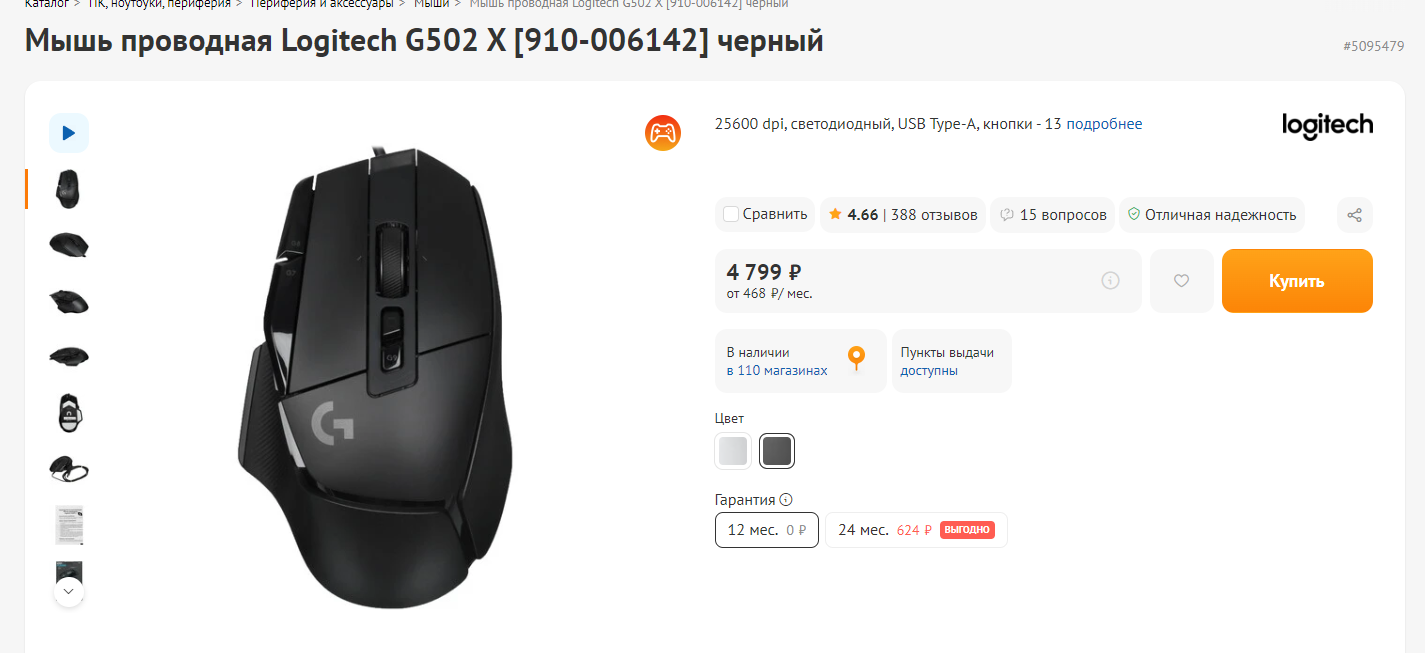Open the Мыши breadcrumb category
1425x653 pixels.
(432, 4)
